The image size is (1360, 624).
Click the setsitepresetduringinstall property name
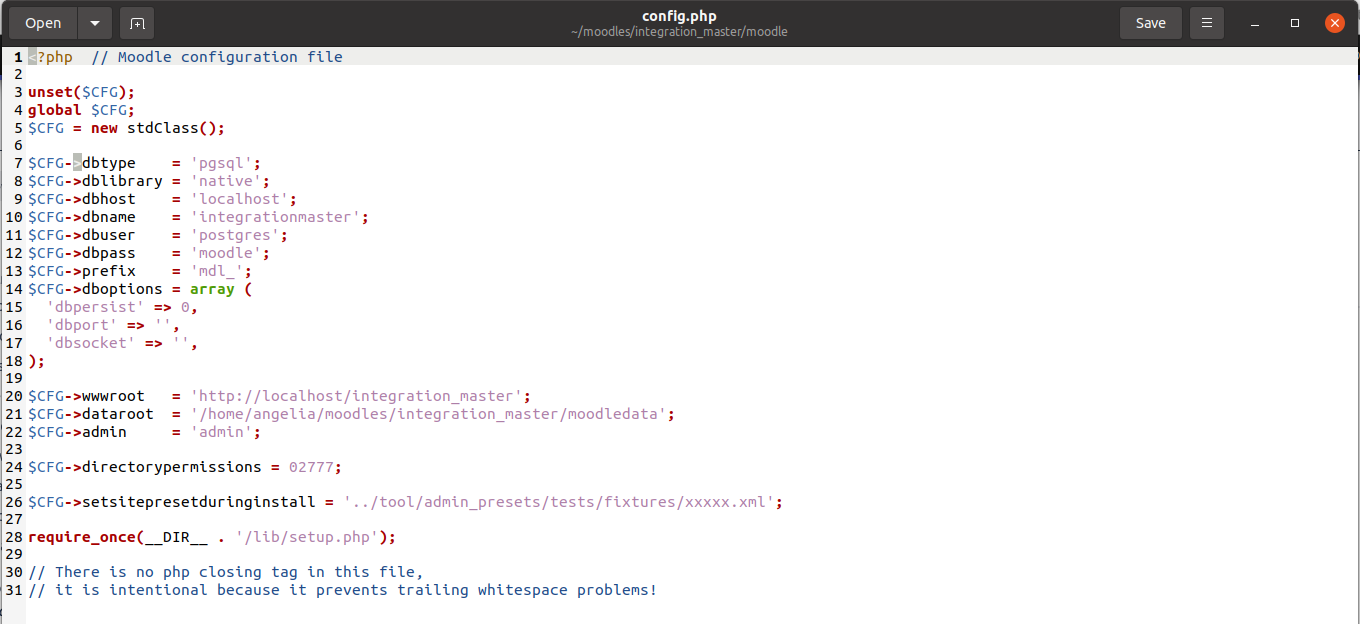(x=199, y=502)
